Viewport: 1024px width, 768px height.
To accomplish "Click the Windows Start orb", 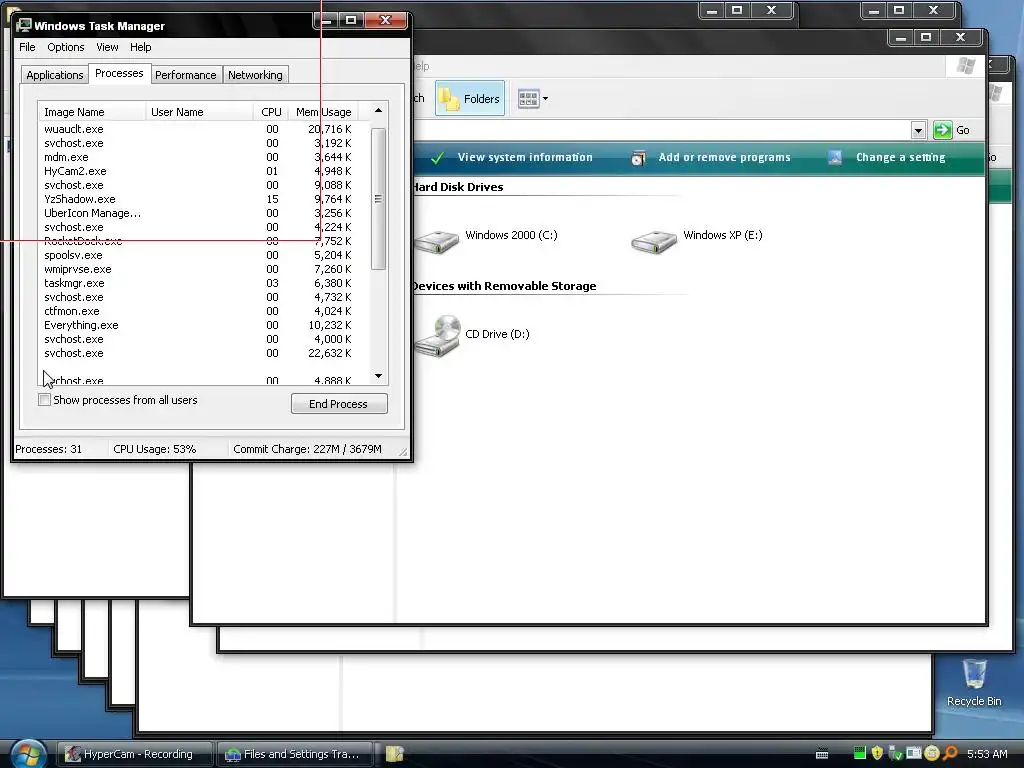I will 27,754.
